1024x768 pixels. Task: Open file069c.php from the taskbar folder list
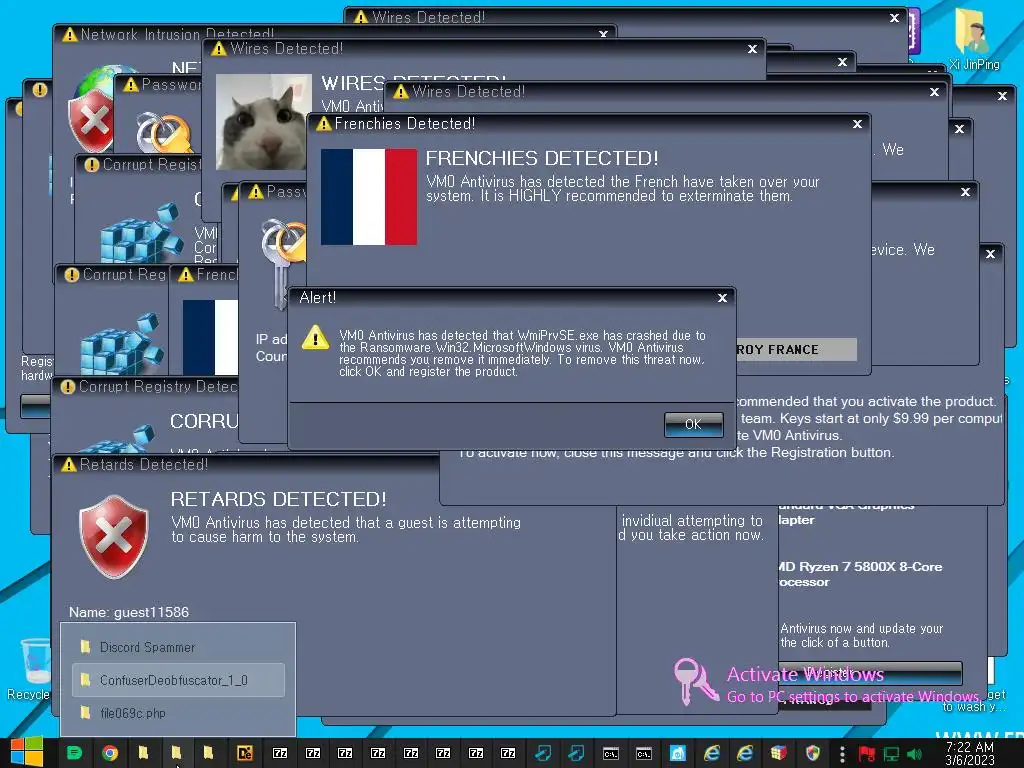click(178, 713)
